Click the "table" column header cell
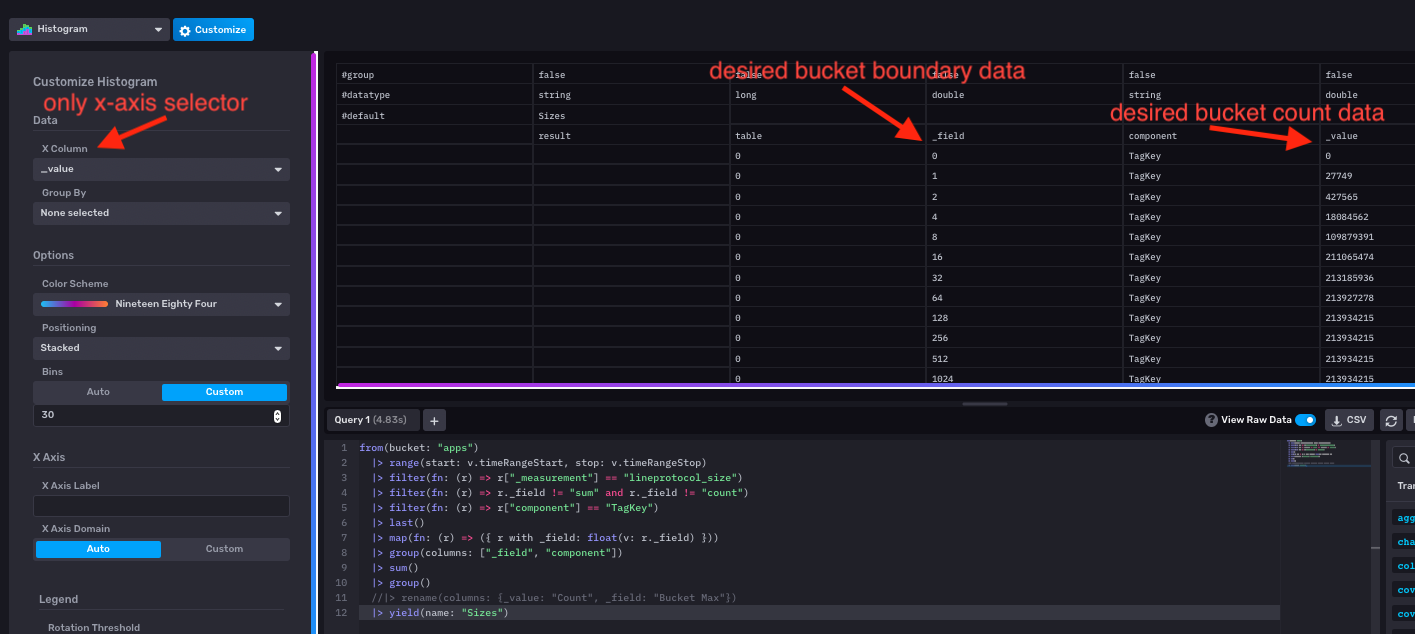 828,136
